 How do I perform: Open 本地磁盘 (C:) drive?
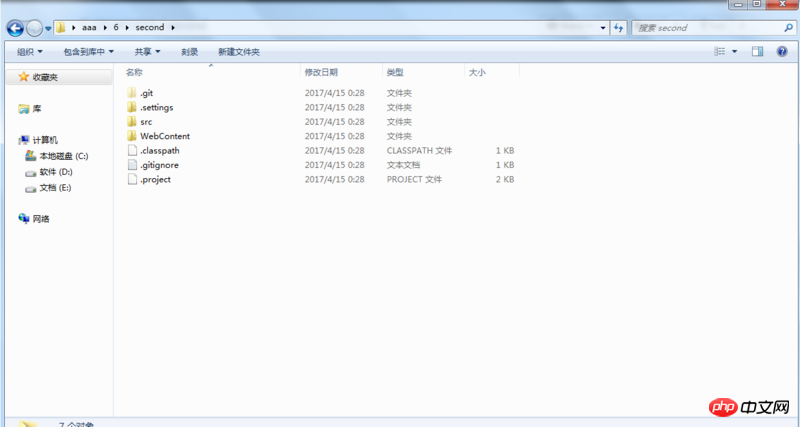(64, 156)
